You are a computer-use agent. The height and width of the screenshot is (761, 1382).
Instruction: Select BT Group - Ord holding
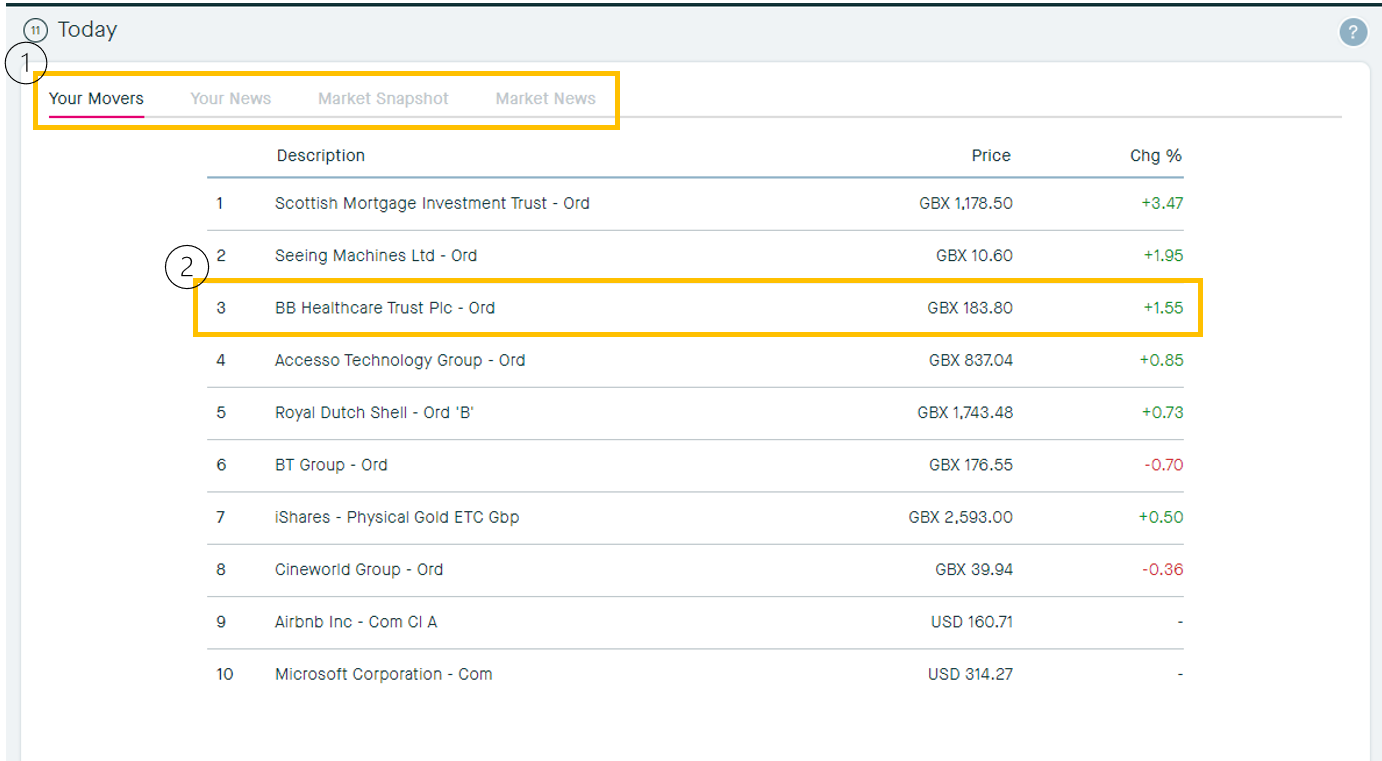point(331,465)
